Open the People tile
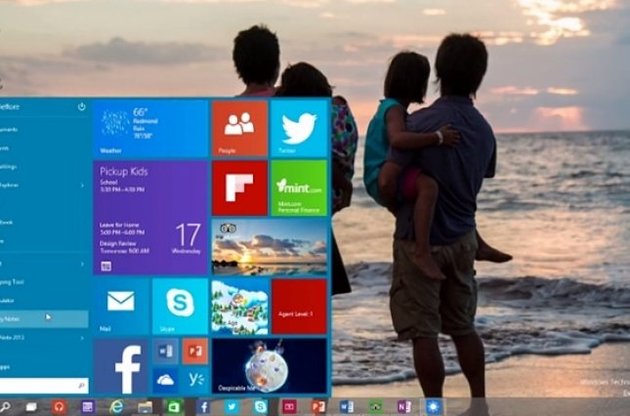The image size is (630, 416). 240,128
